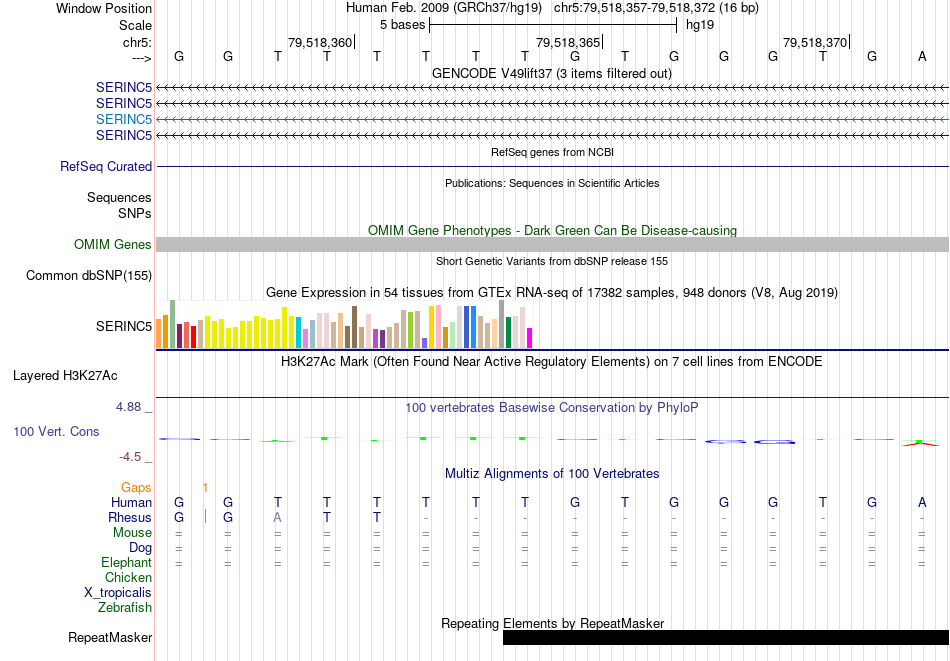The height and width of the screenshot is (661, 950).
Task: Select the gray OMIM Genes item bar
Action: pyautogui.click(x=552, y=245)
